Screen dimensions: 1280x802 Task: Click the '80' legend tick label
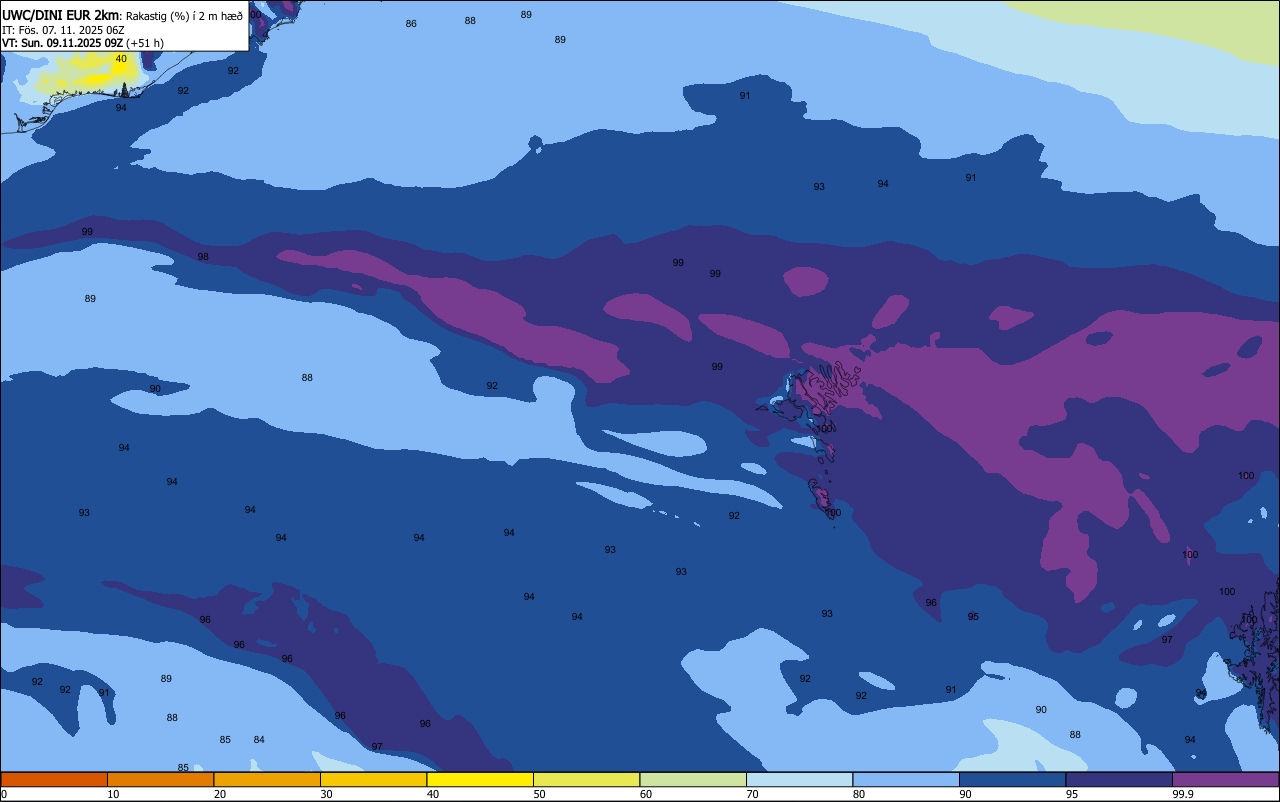859,794
